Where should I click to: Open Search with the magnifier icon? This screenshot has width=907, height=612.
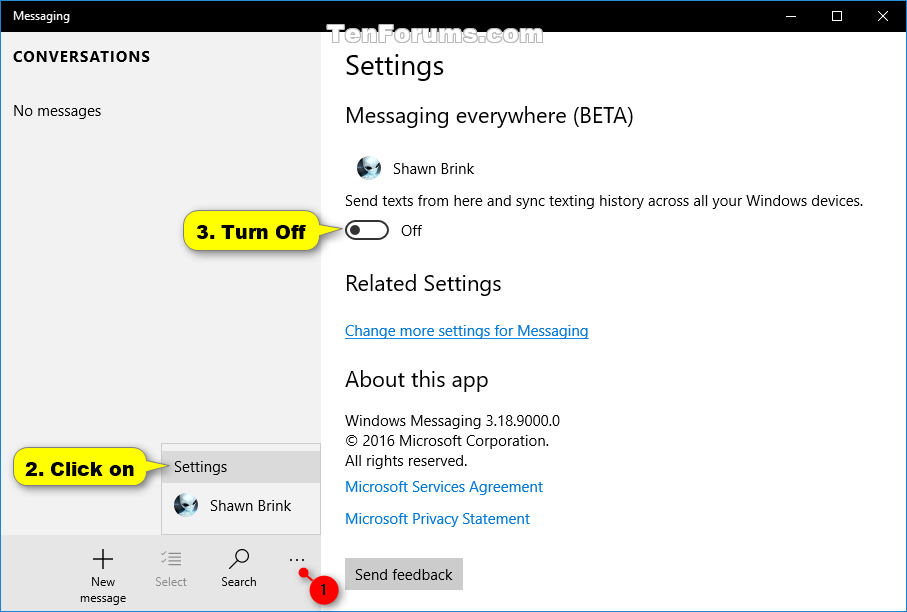click(x=239, y=559)
